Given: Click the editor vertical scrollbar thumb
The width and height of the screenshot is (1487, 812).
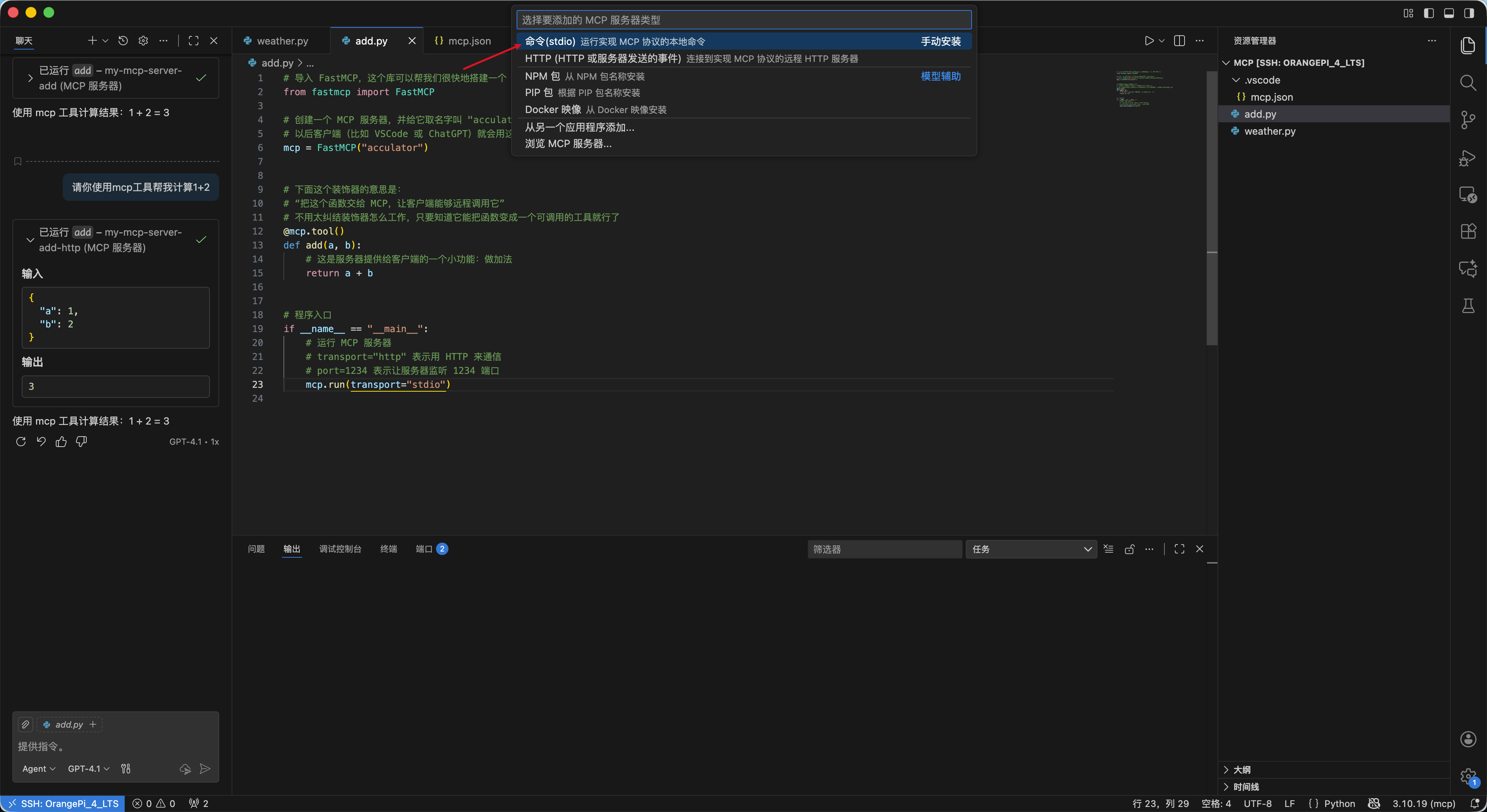Looking at the screenshot, I should point(1212,208).
